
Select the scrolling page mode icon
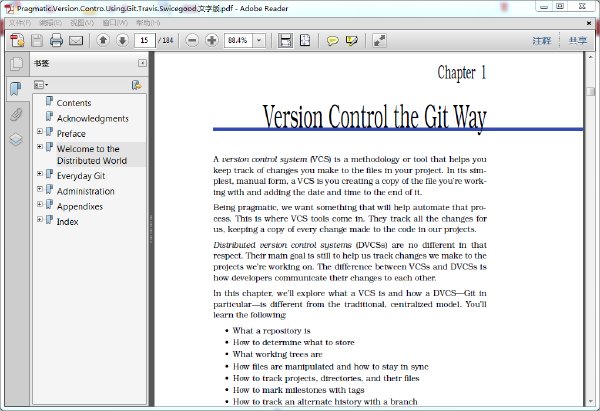click(x=285, y=40)
